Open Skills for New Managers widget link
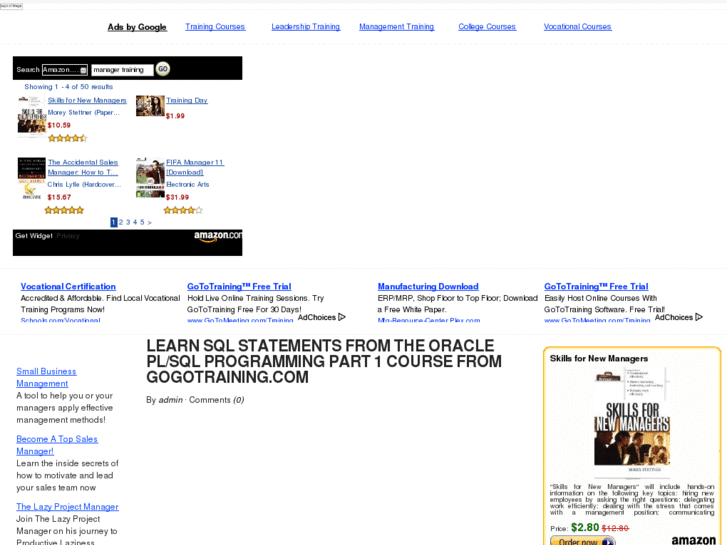727x545 pixels. [87, 100]
